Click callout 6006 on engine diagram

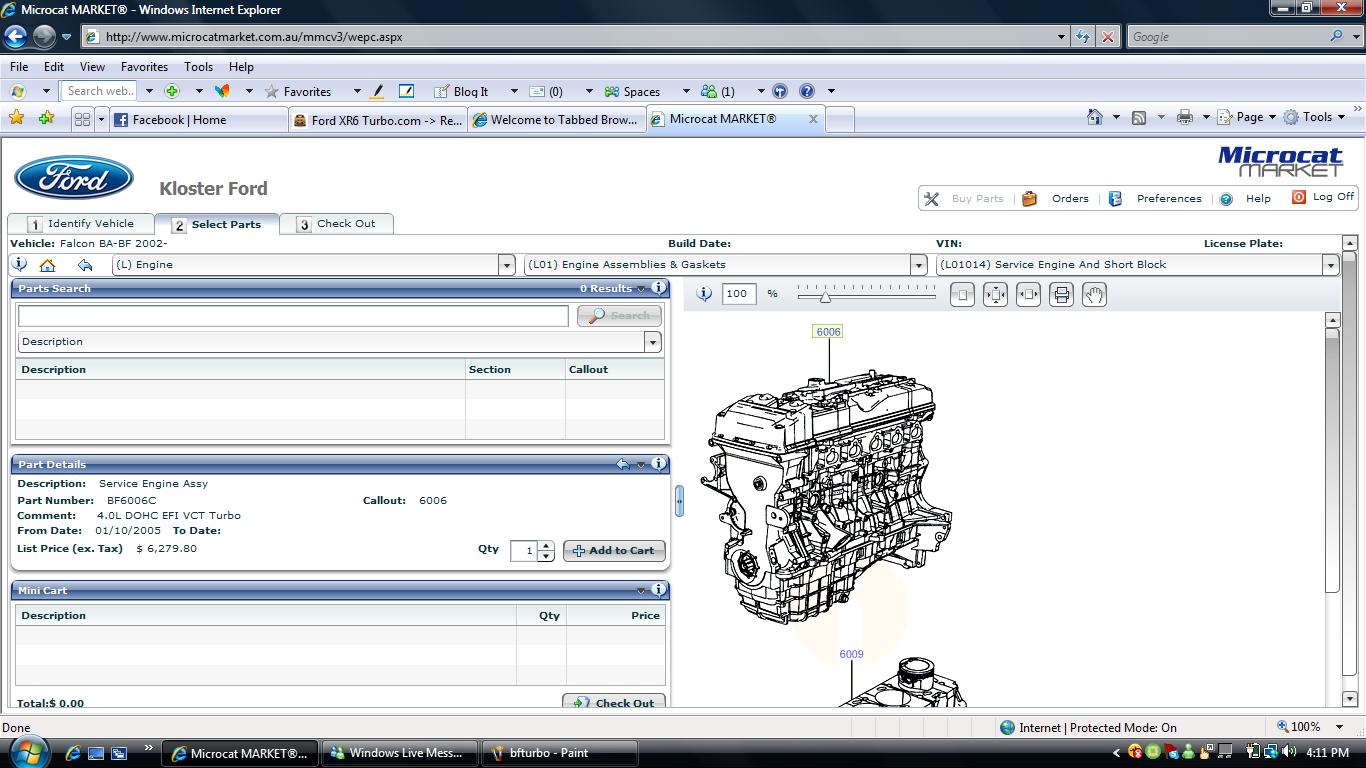pos(828,332)
